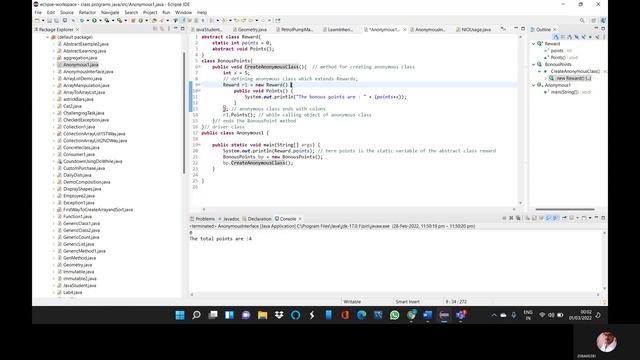Select CheckedException.java in Package Explorer
640x360 pixels.
tap(86, 120)
